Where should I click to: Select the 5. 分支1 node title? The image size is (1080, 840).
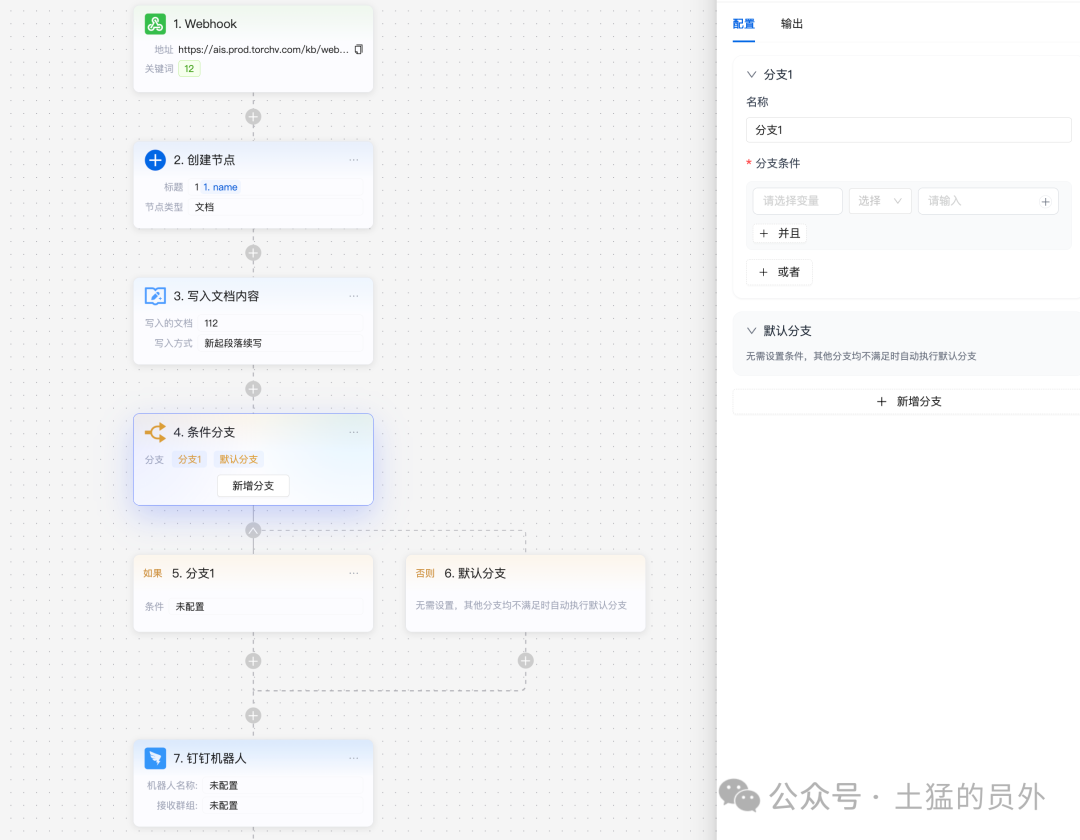[194, 574]
